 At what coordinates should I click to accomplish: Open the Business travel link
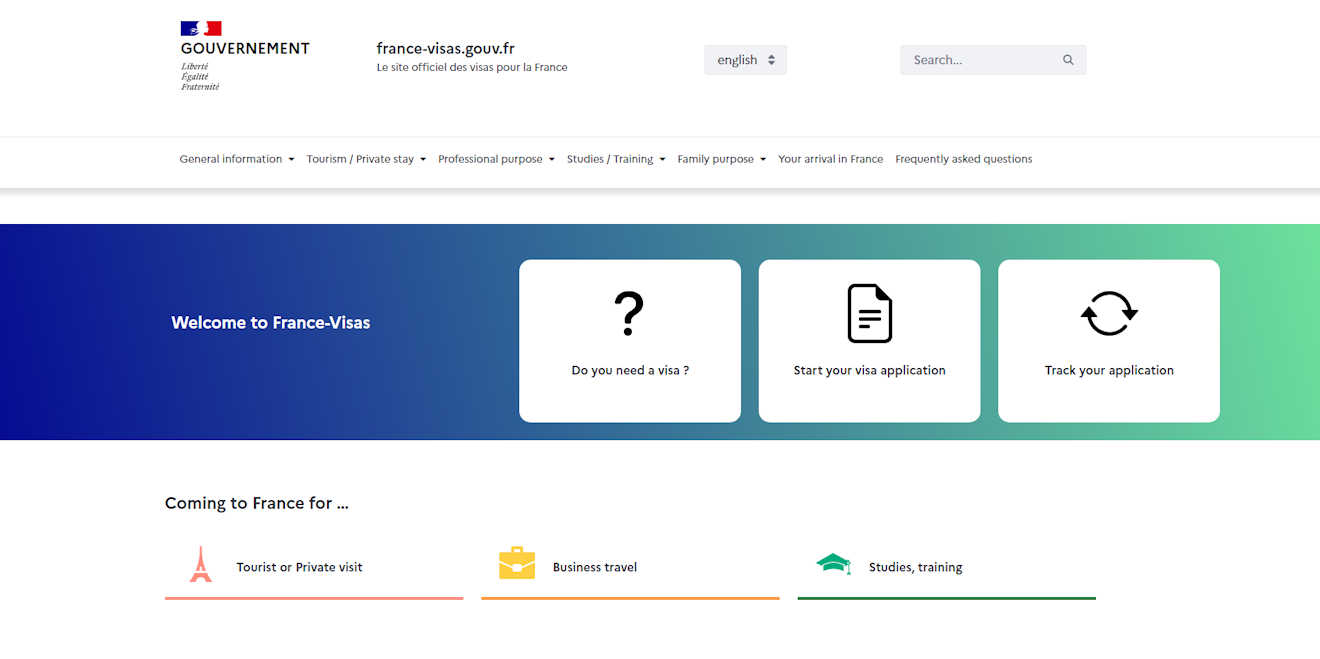(x=595, y=567)
